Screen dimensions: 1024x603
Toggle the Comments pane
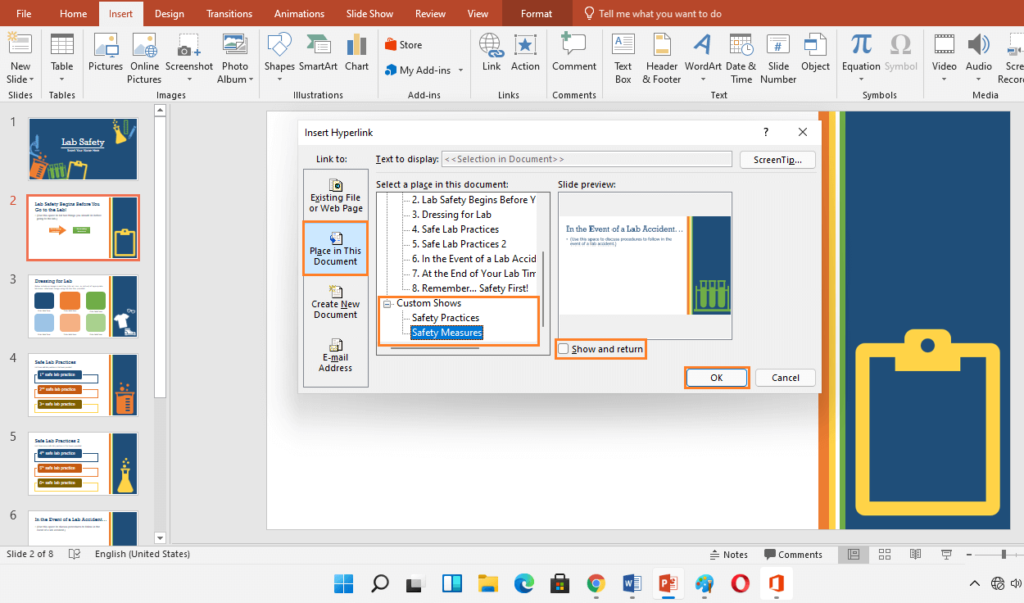793,554
